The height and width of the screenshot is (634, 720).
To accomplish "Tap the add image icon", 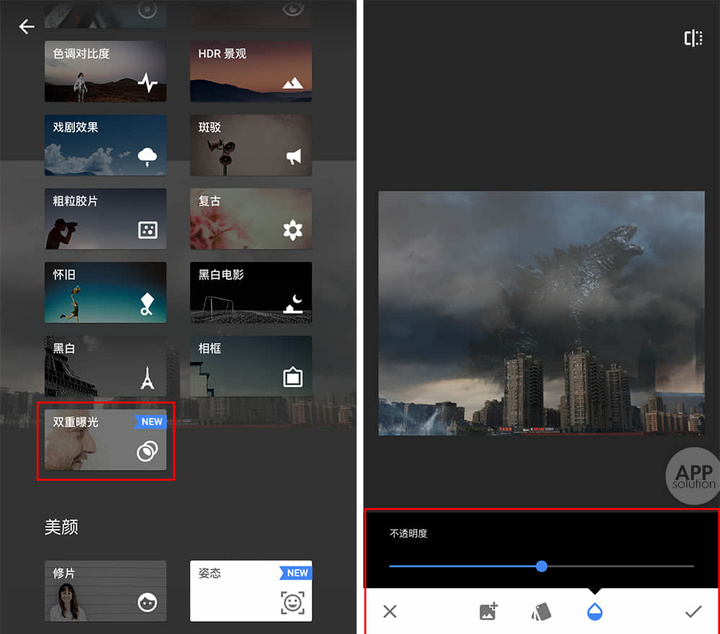I will 488,611.
